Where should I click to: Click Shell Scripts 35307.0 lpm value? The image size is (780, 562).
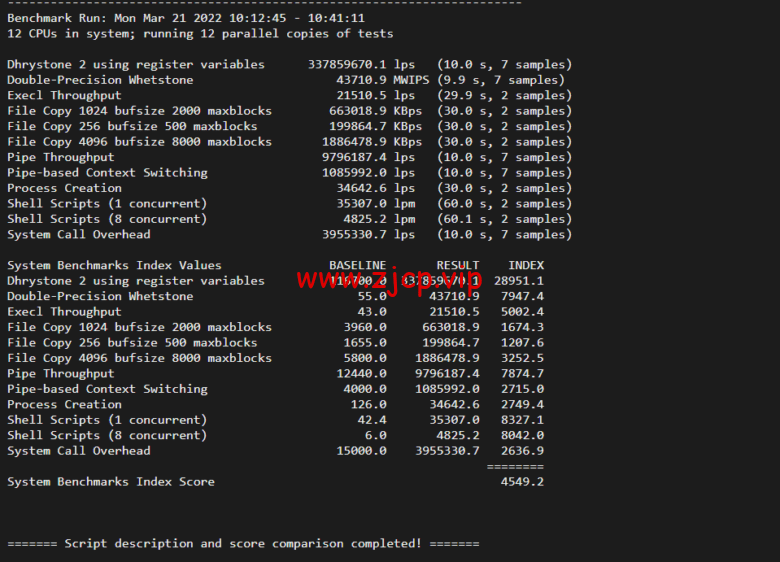click(376, 203)
